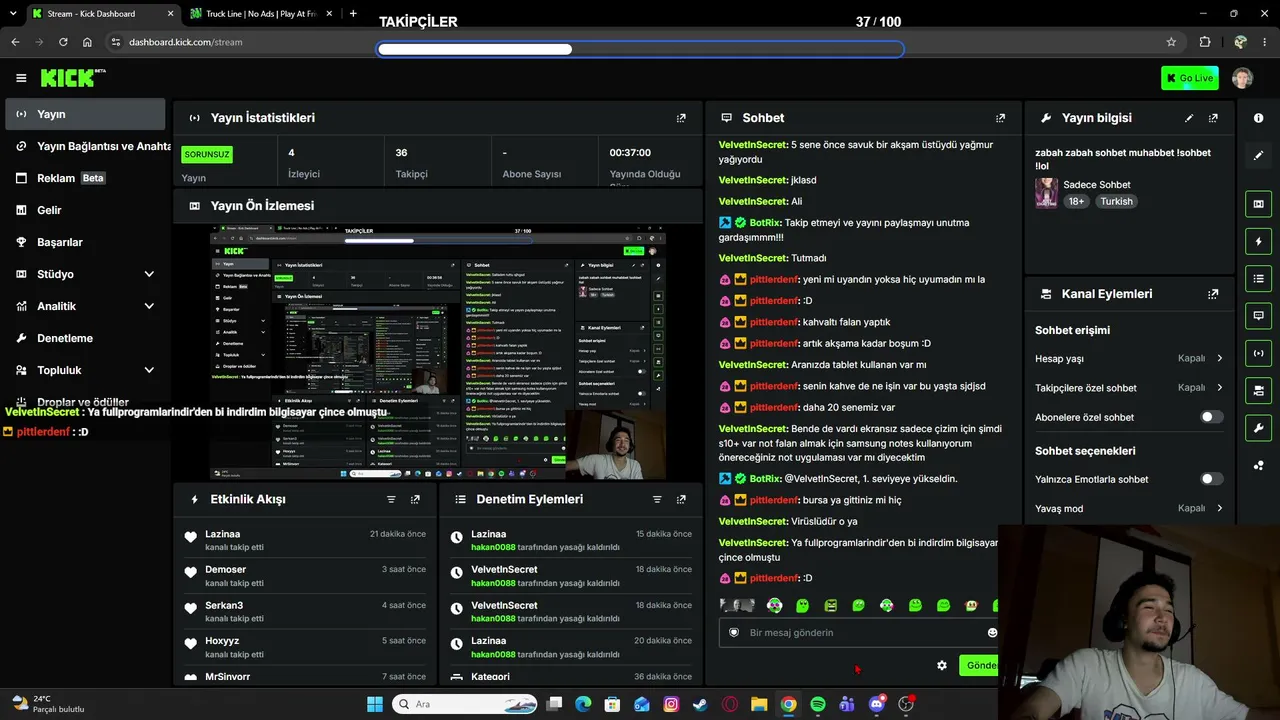This screenshot has width=1280, height=720.
Task: Open the Hesap yaşı setting chevron
Action: [1219, 358]
